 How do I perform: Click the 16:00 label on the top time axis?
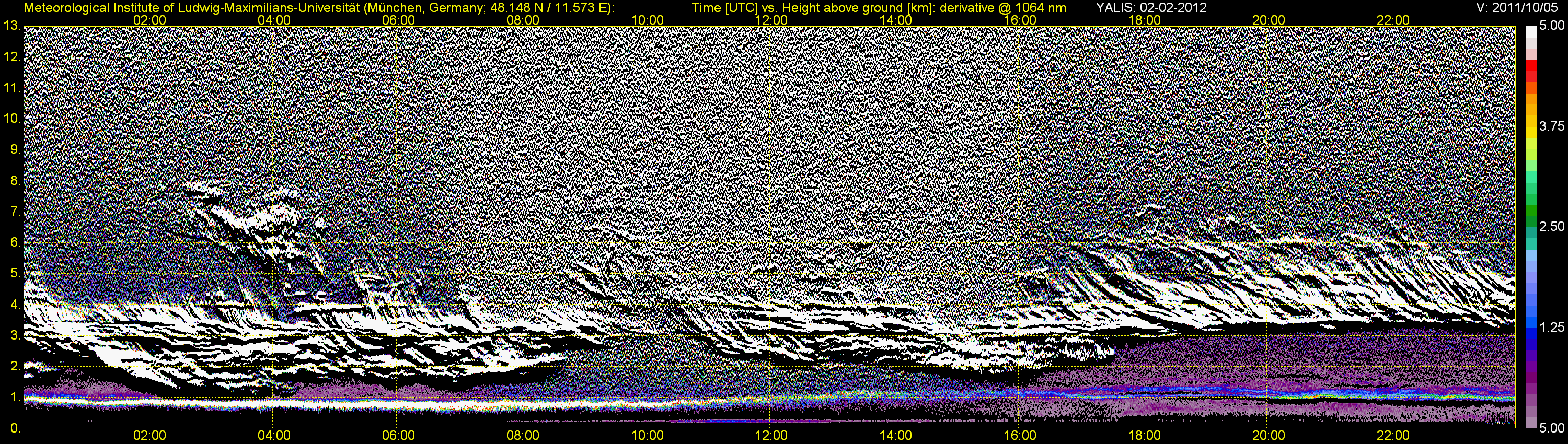1020,20
